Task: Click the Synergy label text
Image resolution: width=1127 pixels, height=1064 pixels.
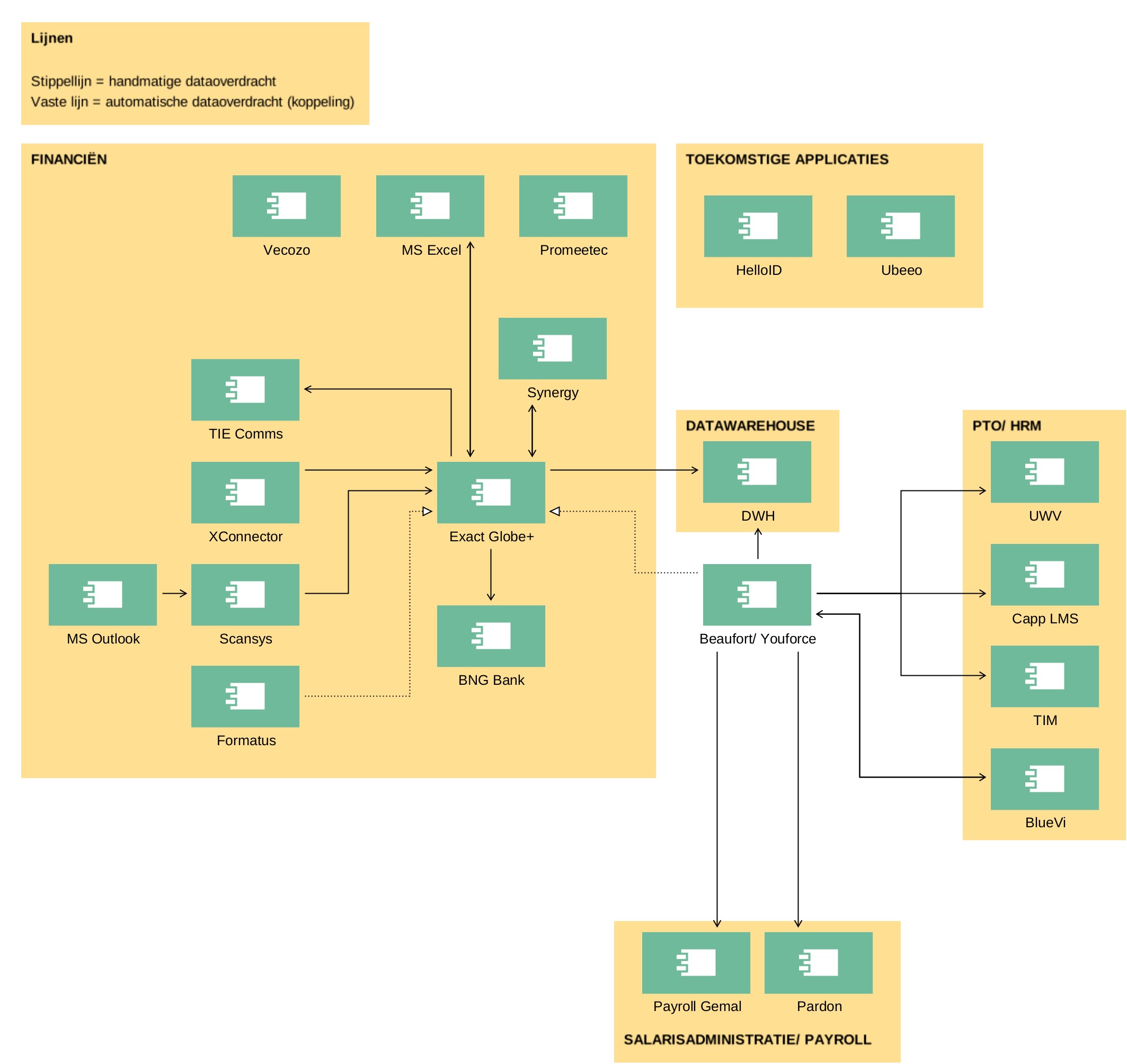Action: click(553, 393)
